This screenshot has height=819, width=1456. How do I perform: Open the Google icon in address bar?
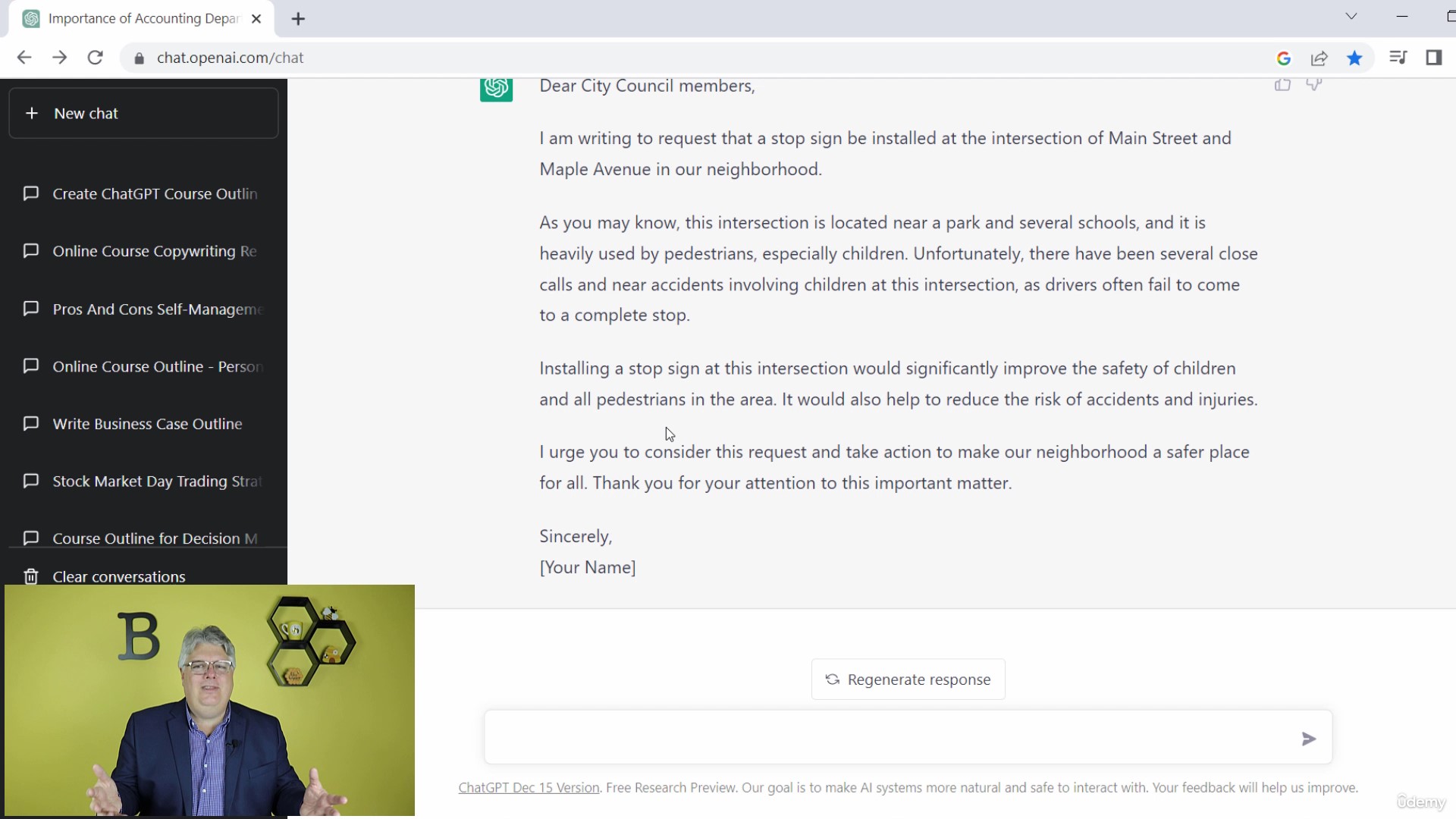(1284, 58)
